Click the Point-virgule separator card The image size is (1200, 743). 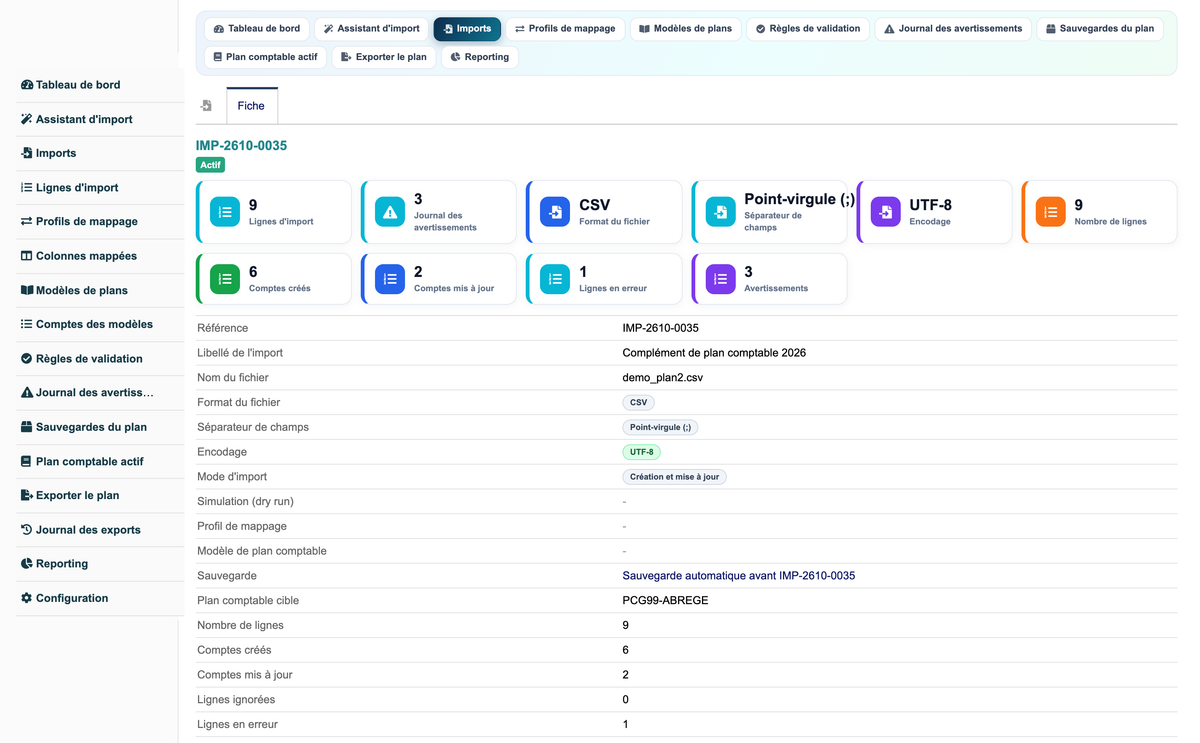769,212
